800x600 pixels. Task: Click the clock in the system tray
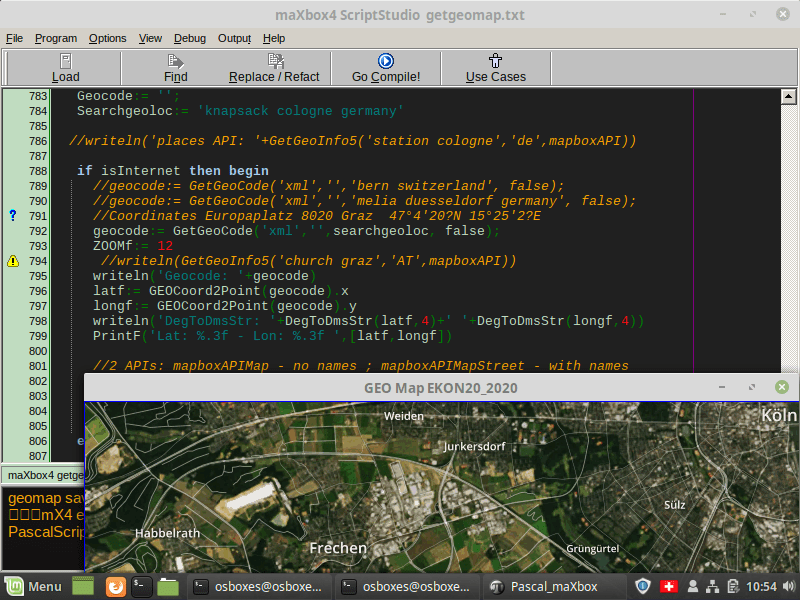761,587
